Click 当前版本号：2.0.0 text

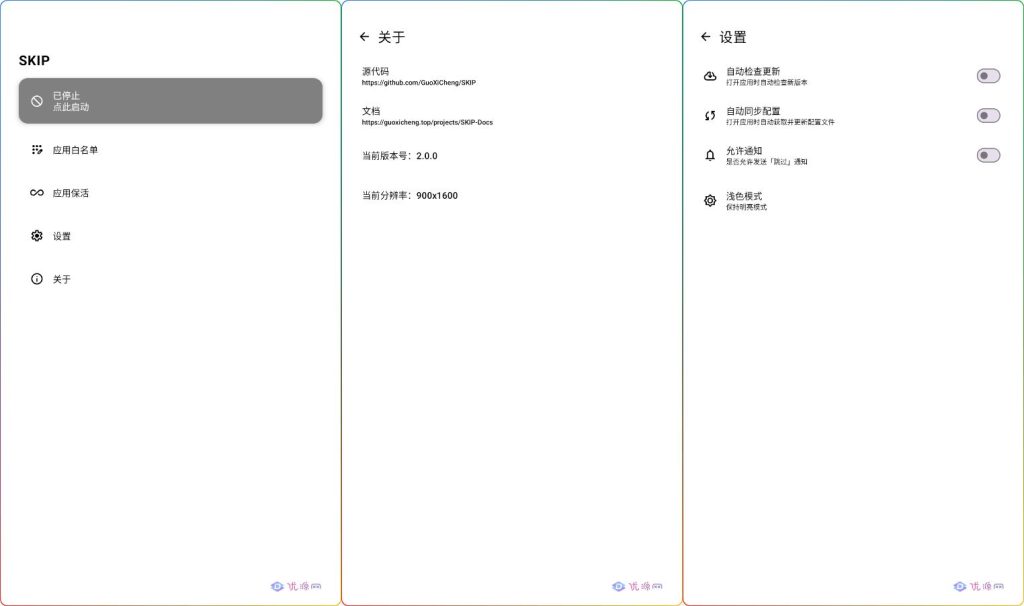tap(400, 156)
